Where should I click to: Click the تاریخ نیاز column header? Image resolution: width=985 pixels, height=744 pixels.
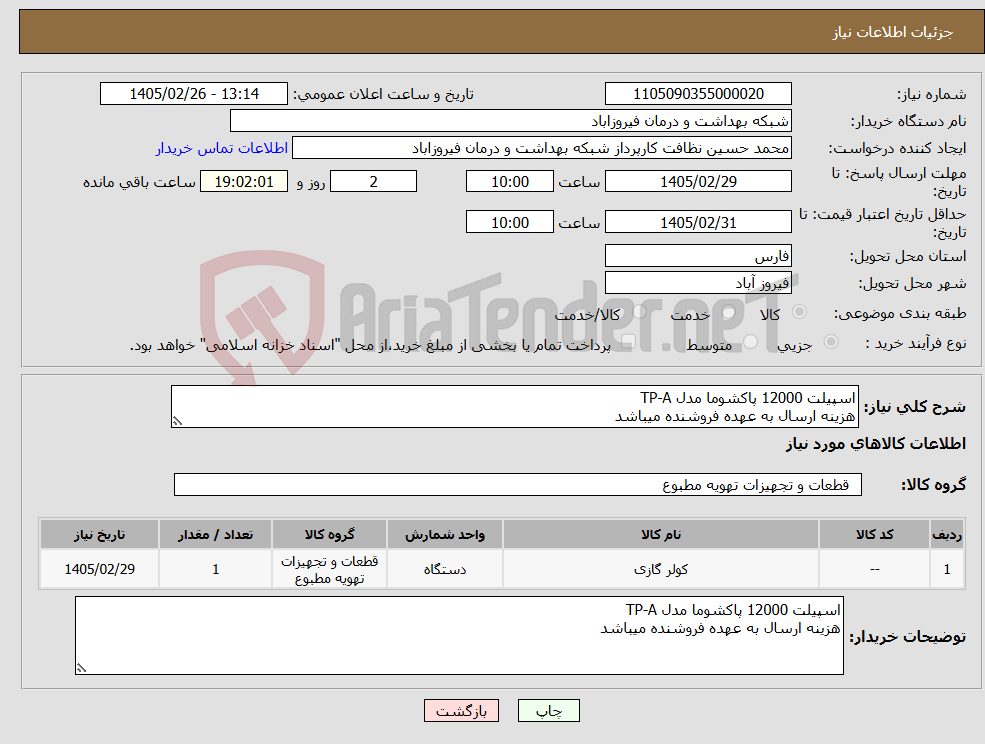[x=99, y=534]
